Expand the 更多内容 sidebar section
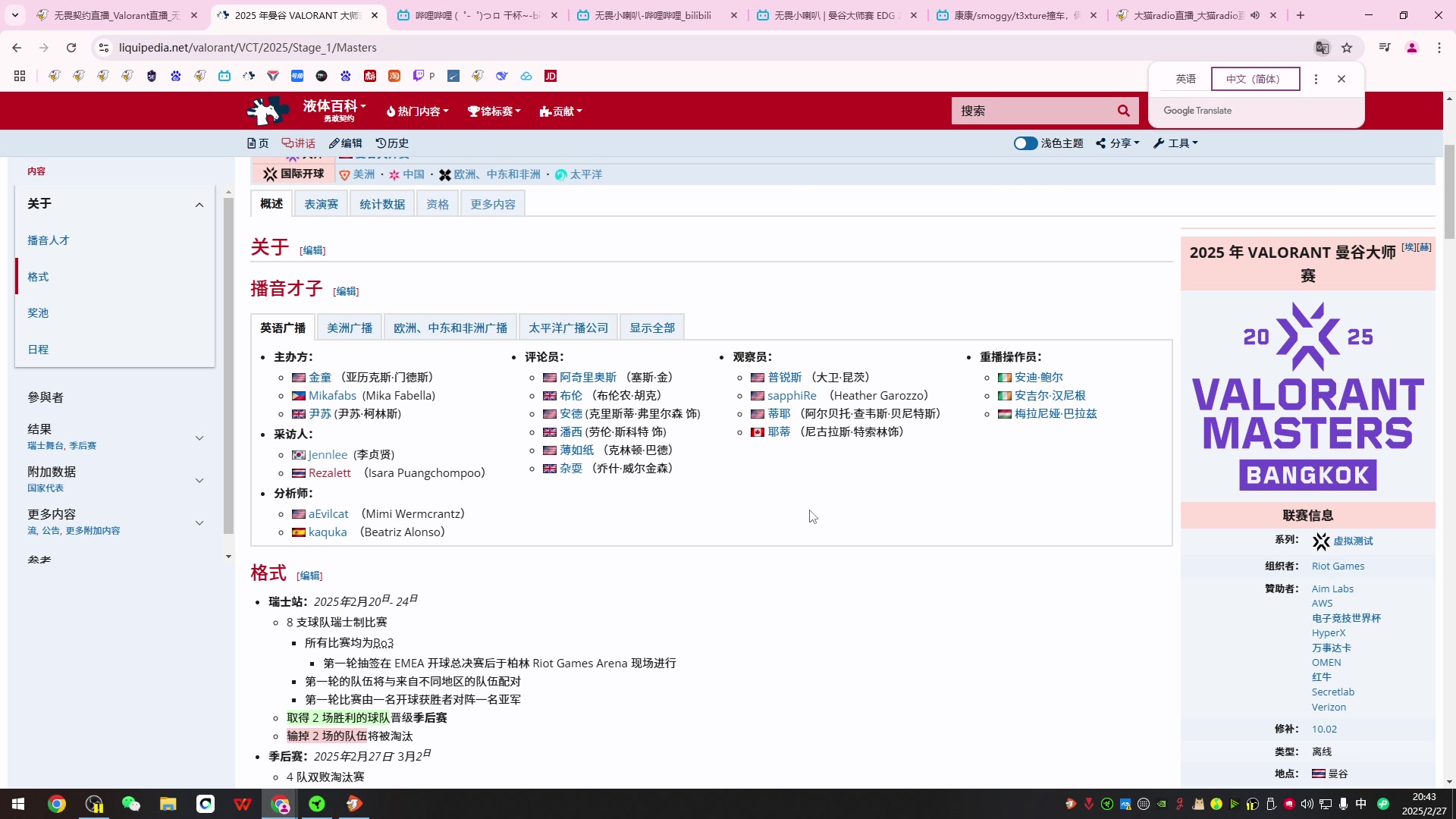Screen dimensions: 1456x819 199,522
